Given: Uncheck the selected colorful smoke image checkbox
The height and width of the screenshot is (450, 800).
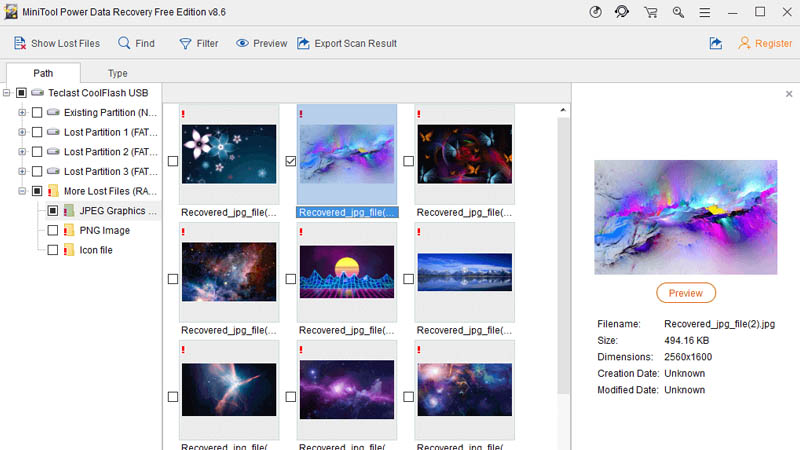Looking at the screenshot, I should click(291, 161).
